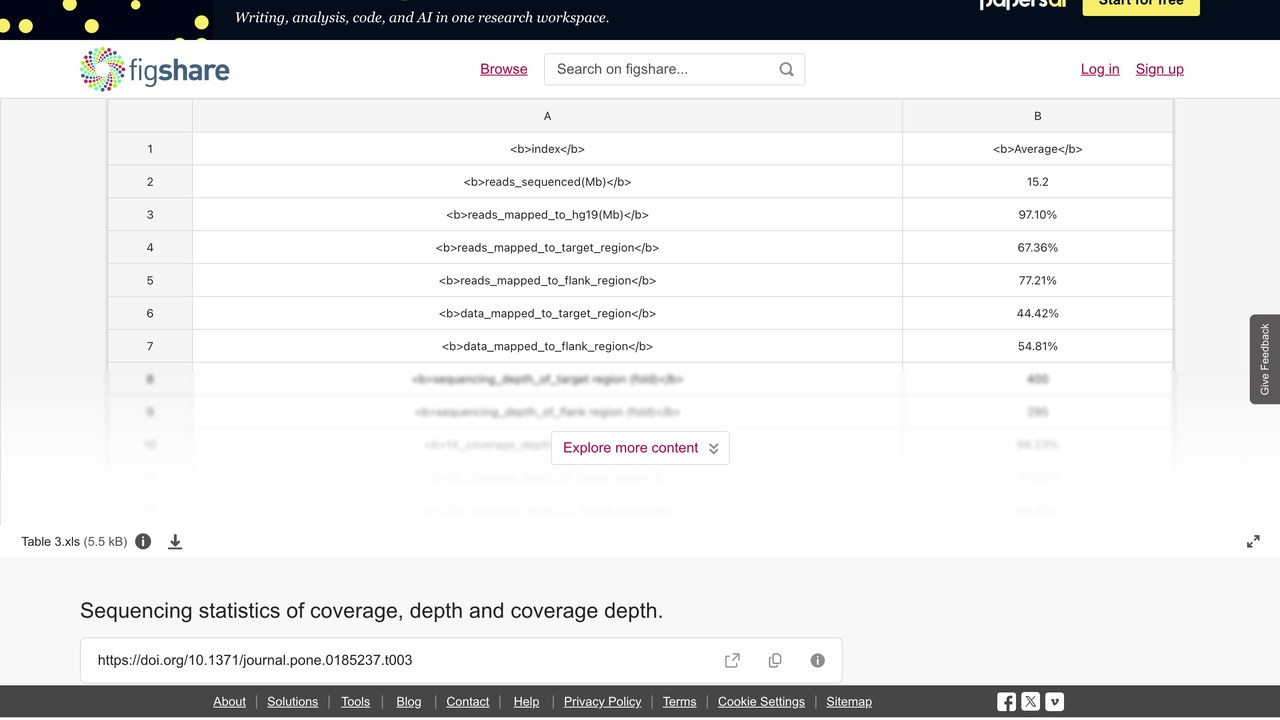Select column A header
The height and width of the screenshot is (720, 1280).
[547, 116]
